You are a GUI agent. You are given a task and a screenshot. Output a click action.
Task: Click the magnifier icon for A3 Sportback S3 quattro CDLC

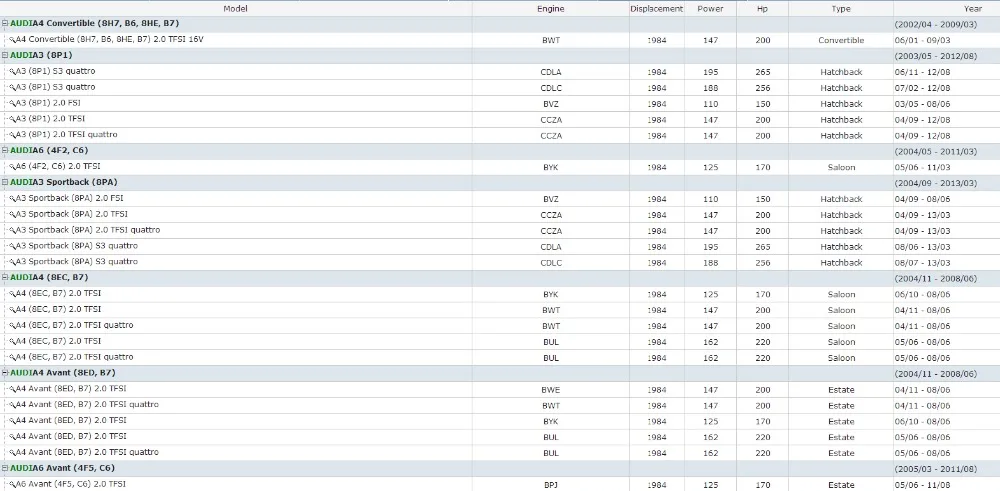12,262
